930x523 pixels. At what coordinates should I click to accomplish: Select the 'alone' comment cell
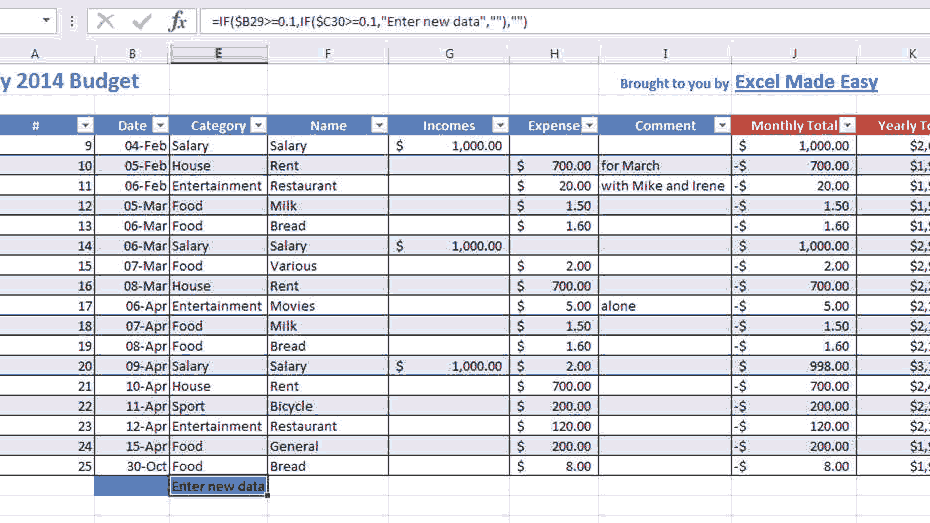(x=665, y=306)
